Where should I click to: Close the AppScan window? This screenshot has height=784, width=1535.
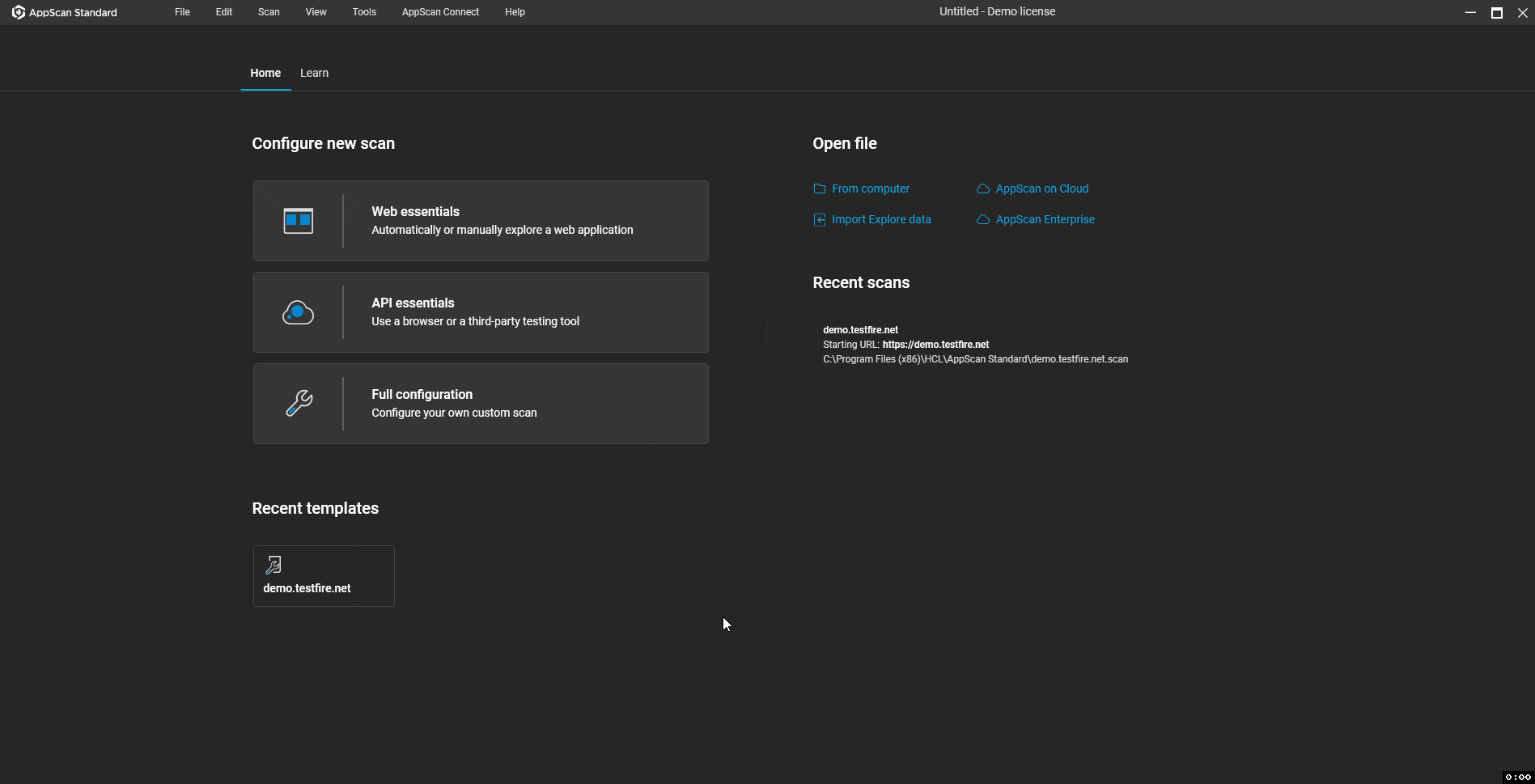pos(1522,12)
